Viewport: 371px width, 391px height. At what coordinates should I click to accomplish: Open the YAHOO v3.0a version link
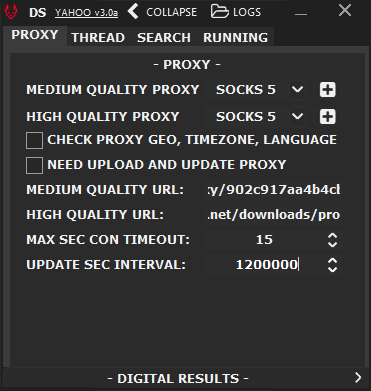(x=86, y=13)
